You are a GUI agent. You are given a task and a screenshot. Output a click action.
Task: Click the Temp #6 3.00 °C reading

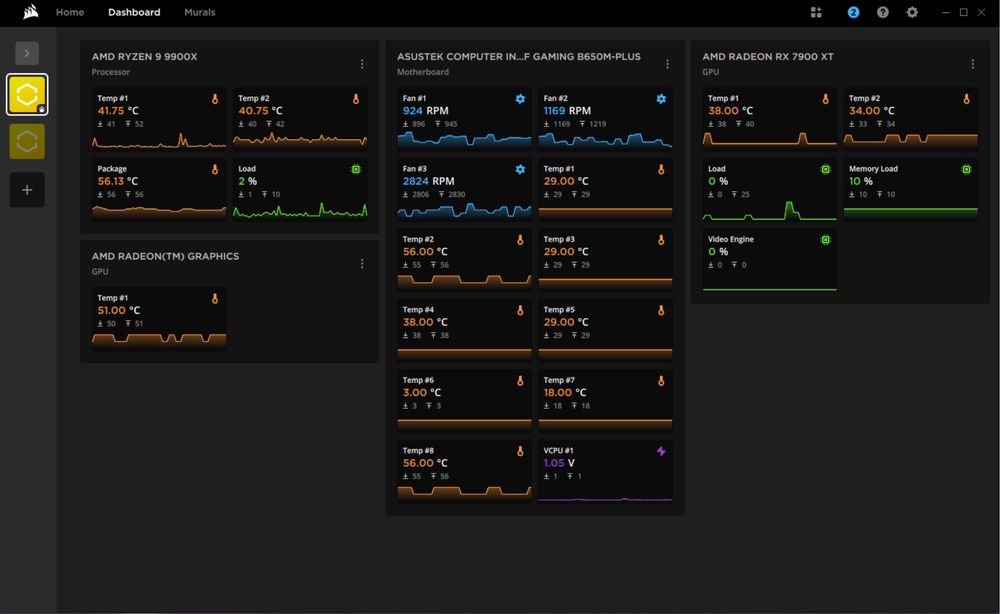click(422, 393)
